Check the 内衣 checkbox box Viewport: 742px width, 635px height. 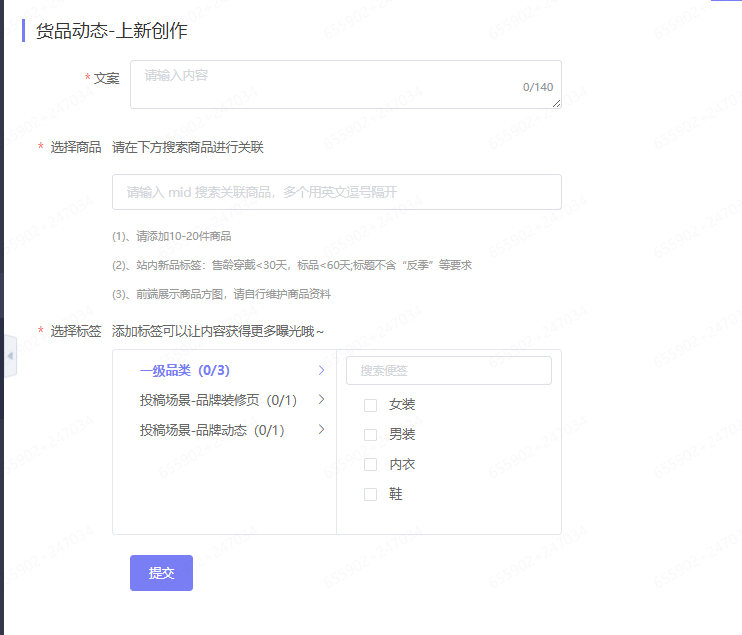[x=370, y=465]
